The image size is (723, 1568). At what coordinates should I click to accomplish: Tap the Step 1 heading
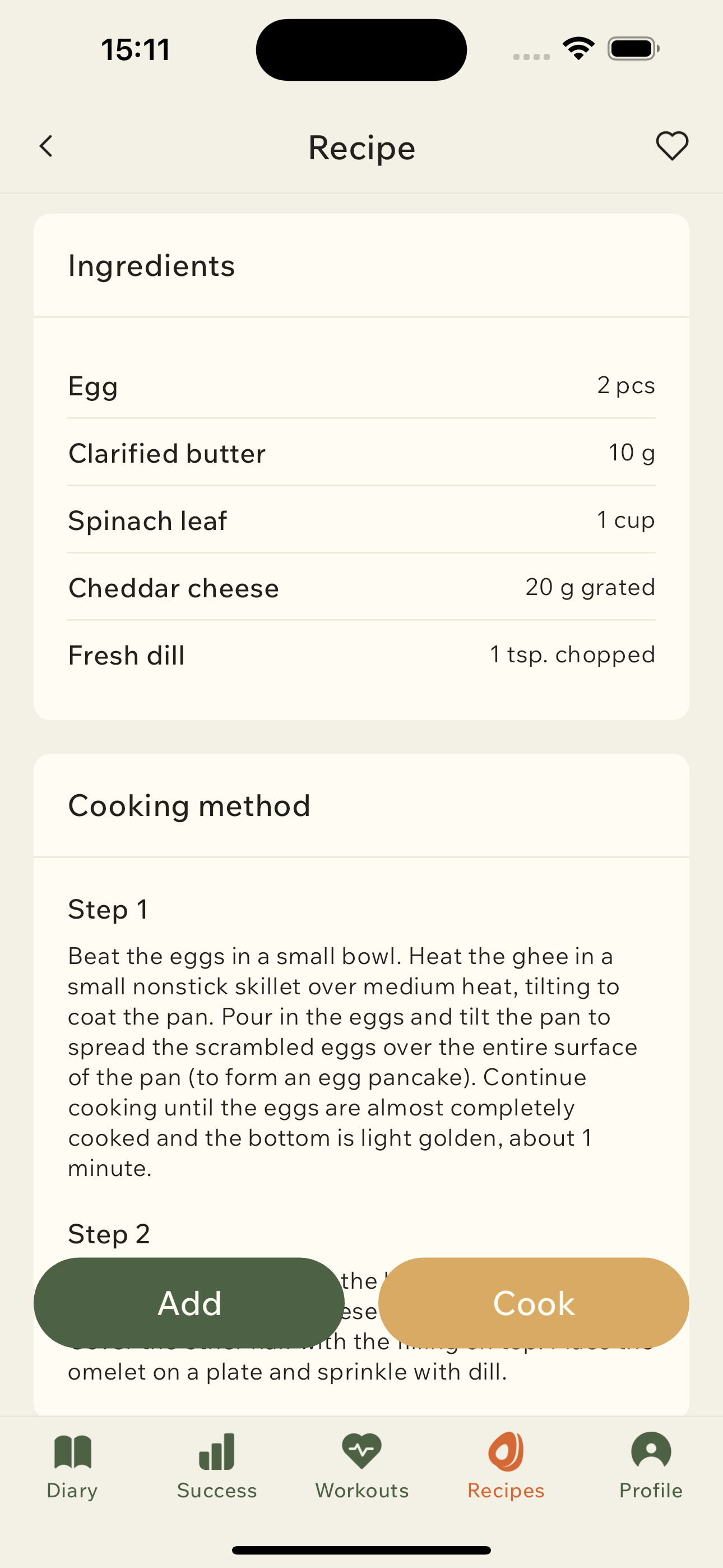click(108, 910)
